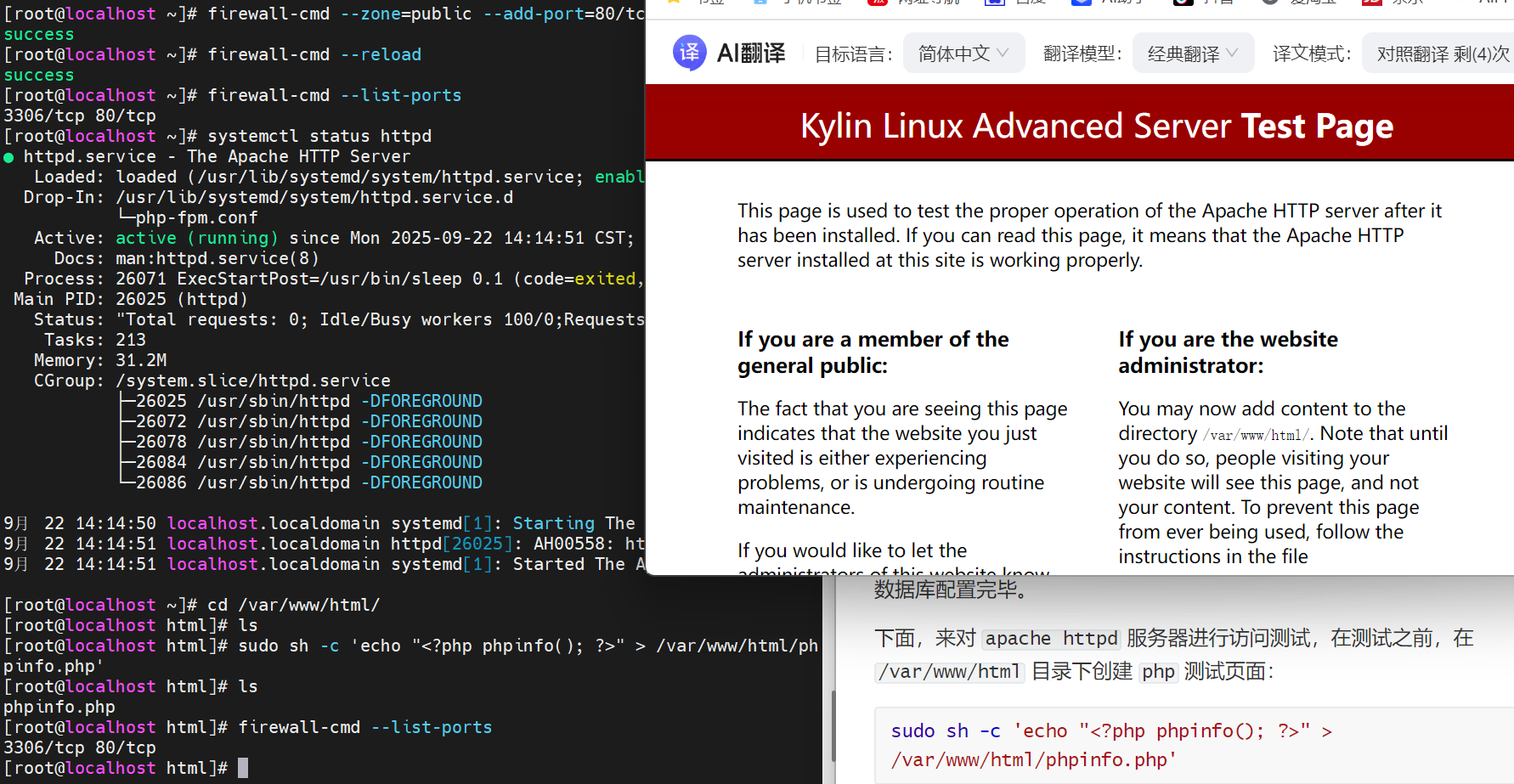Click the CGroup /system.slice/httpd.service line
Screen dimensions: 1514x784
212,381
